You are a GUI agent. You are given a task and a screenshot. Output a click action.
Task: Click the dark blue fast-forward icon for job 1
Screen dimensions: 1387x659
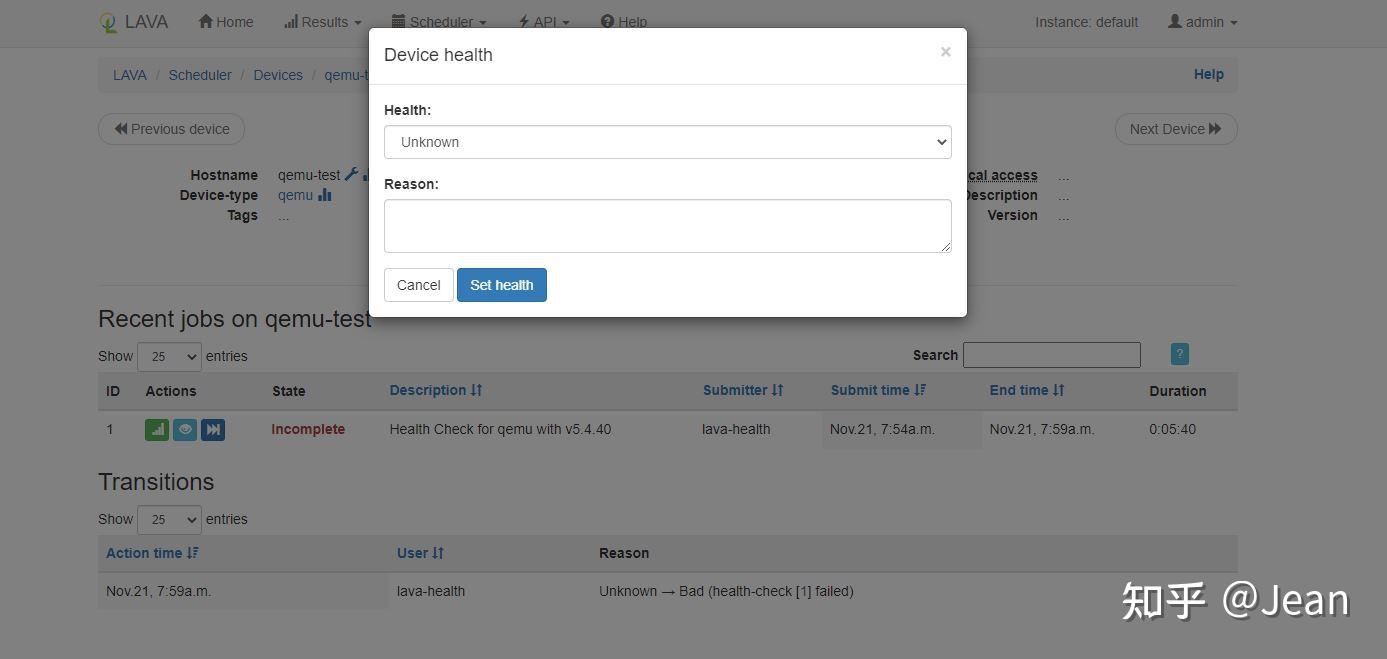(x=213, y=430)
